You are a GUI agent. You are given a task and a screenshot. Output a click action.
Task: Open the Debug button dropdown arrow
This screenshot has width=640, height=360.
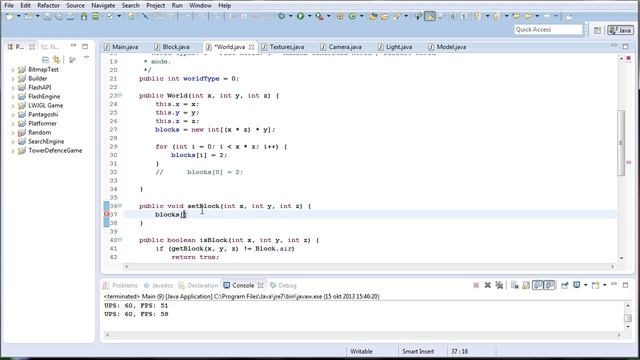pos(290,16)
